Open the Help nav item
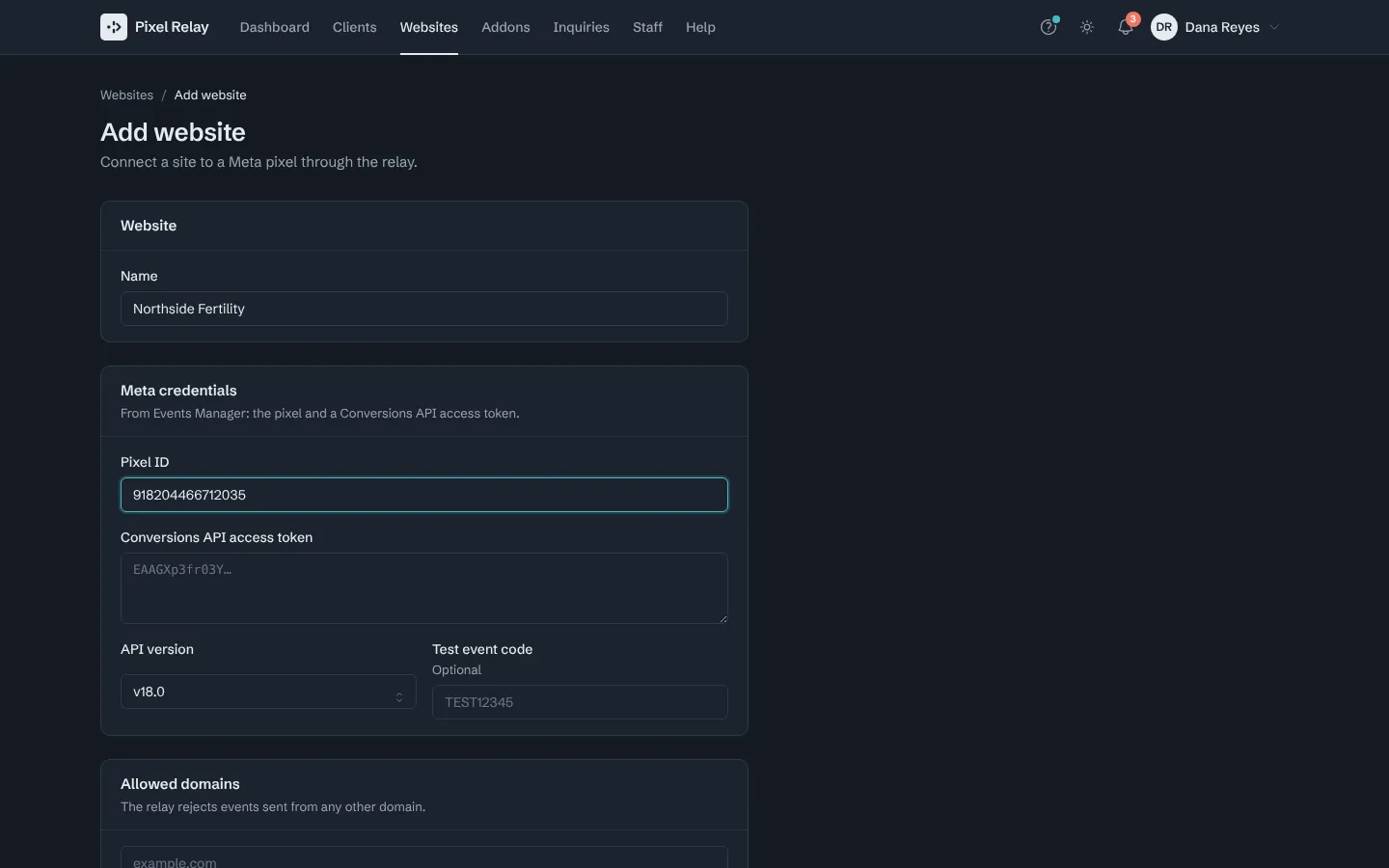 pyautogui.click(x=700, y=27)
